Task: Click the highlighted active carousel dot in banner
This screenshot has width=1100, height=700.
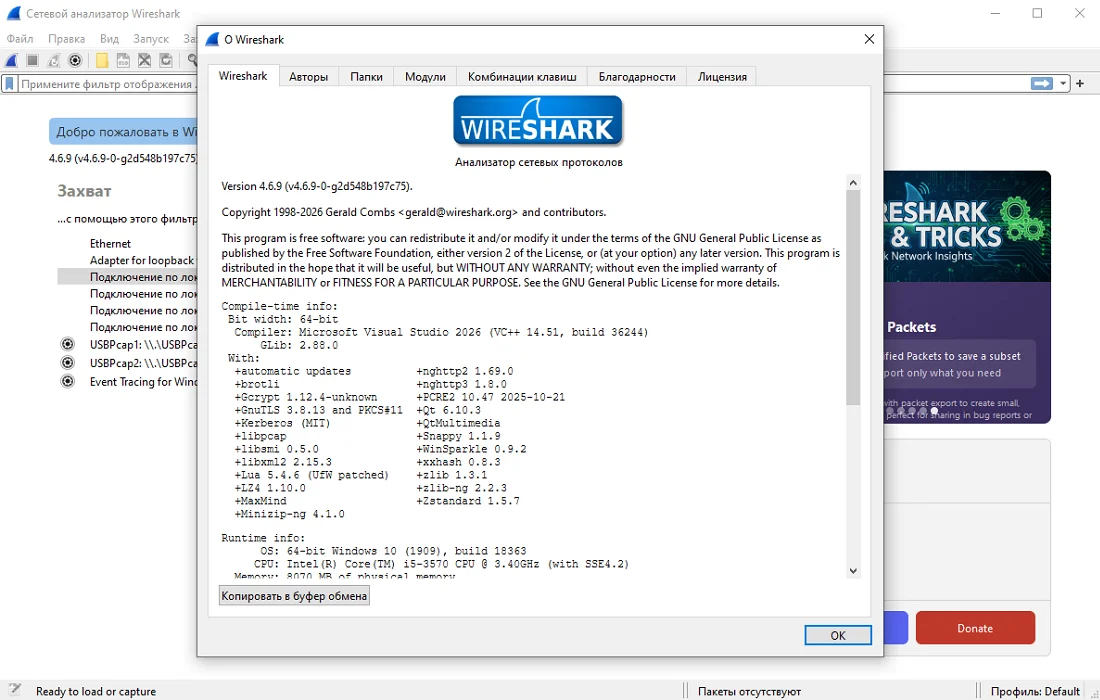Action: (x=934, y=411)
